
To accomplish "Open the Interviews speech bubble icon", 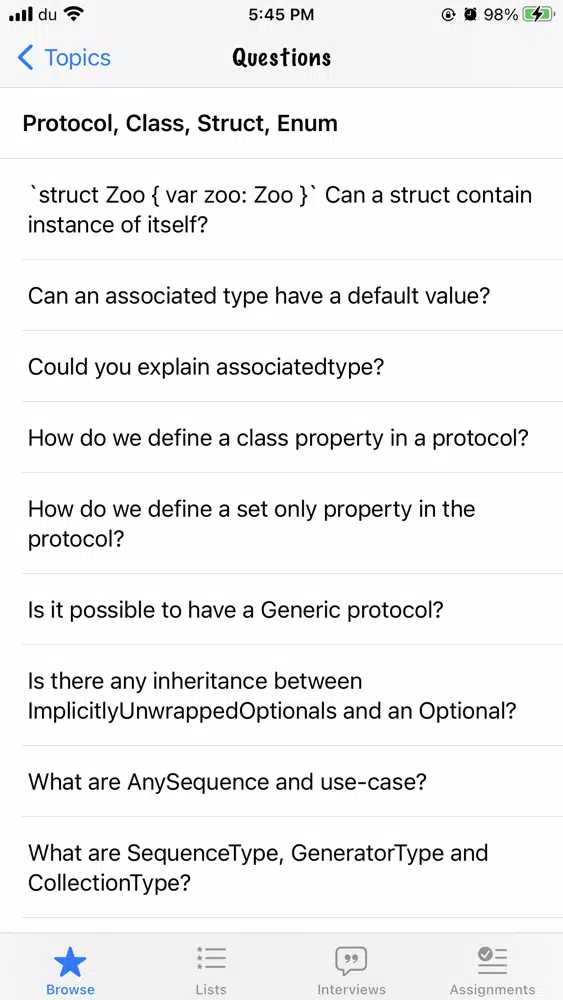I will (x=351, y=960).
